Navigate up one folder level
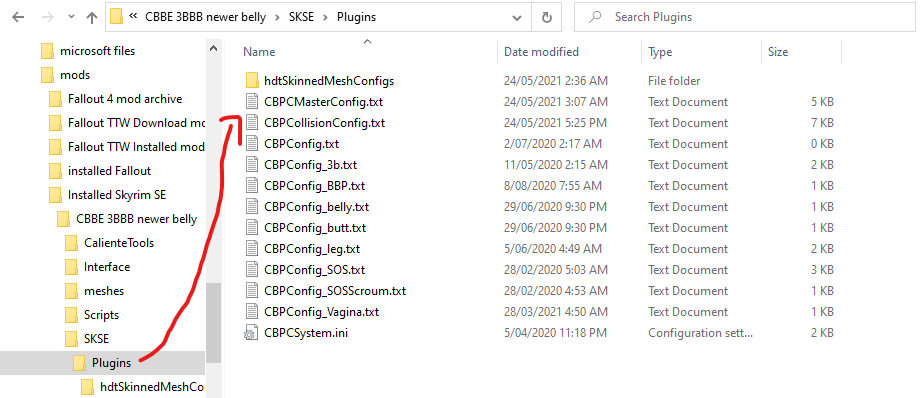Screen dimensions: 921x398 click(92, 17)
